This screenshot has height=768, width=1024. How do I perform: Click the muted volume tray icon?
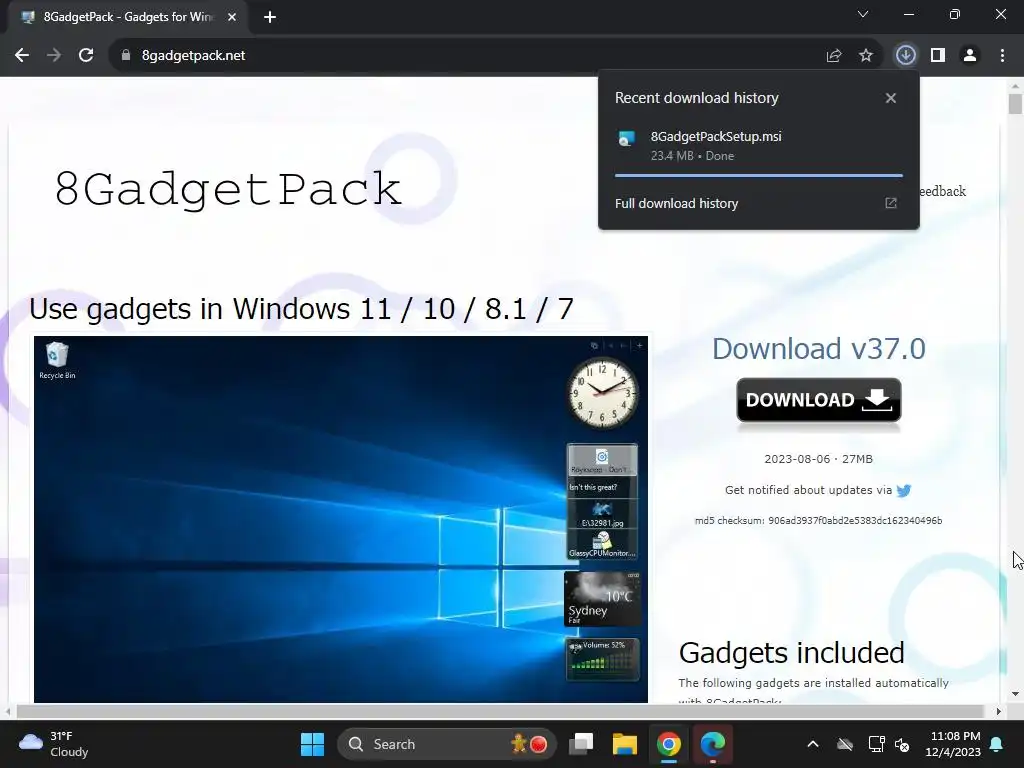[x=902, y=744]
